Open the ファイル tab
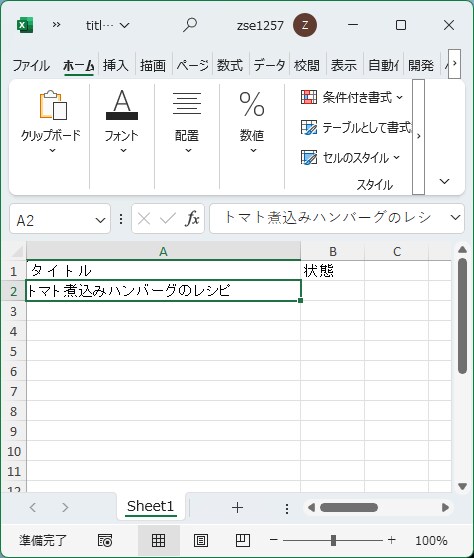The height and width of the screenshot is (558, 474). pyautogui.click(x=31, y=65)
